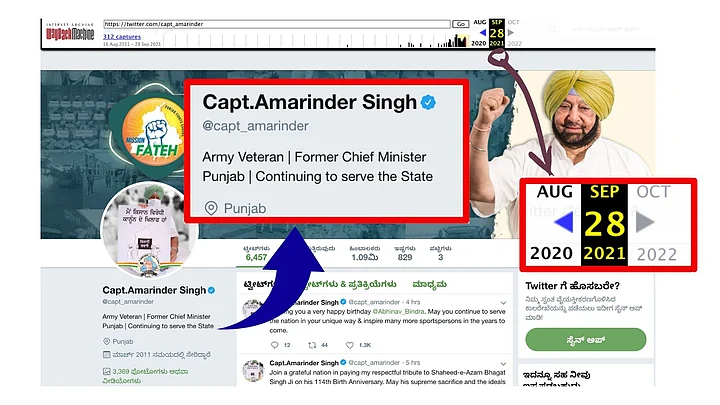Go to previous capture using blue arrow

[483, 33]
